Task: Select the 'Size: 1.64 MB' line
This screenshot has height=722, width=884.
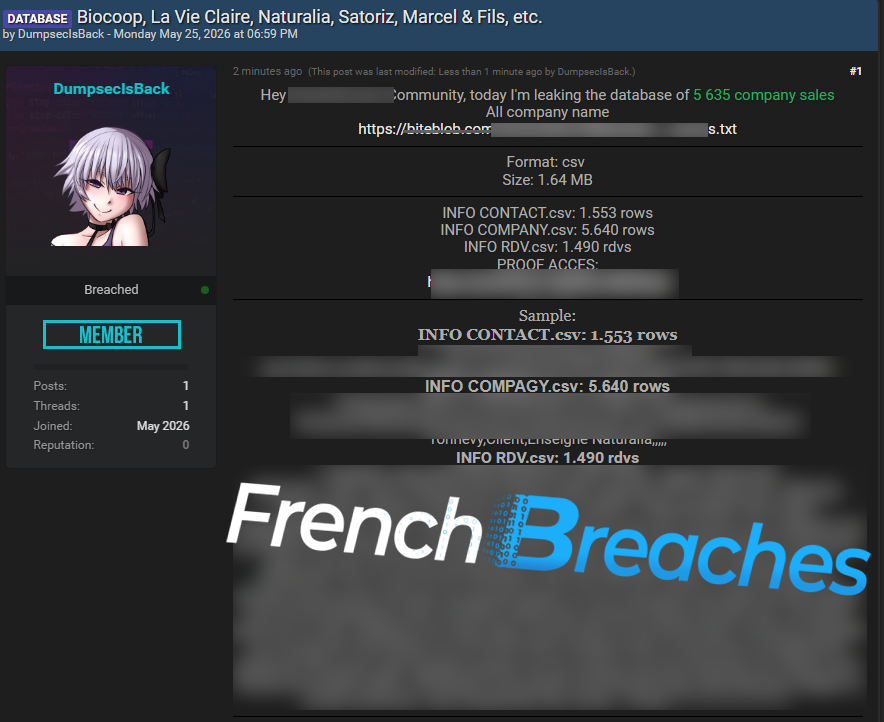Action: point(547,180)
